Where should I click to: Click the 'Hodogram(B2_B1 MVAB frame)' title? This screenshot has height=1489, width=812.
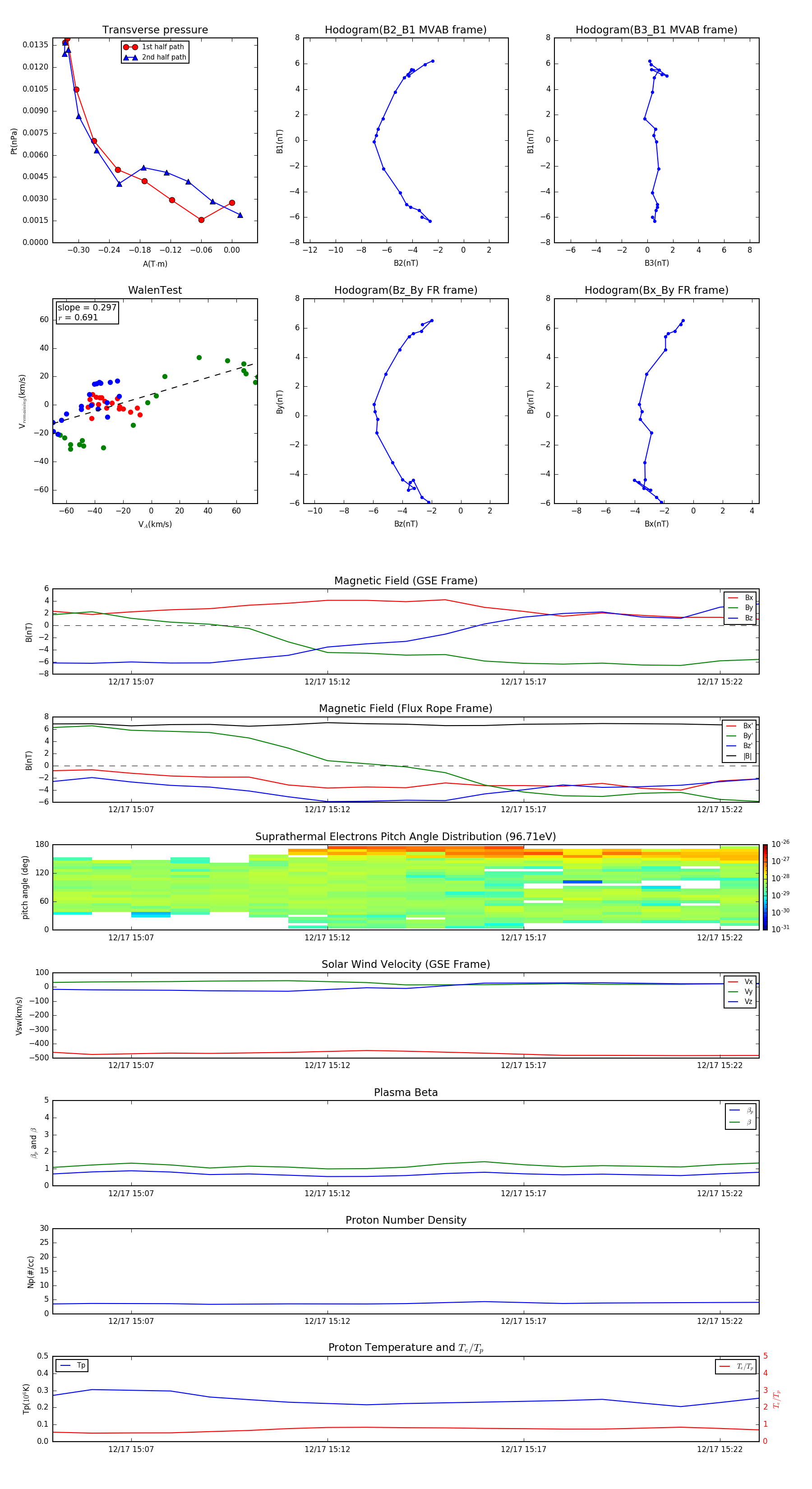[406, 30]
